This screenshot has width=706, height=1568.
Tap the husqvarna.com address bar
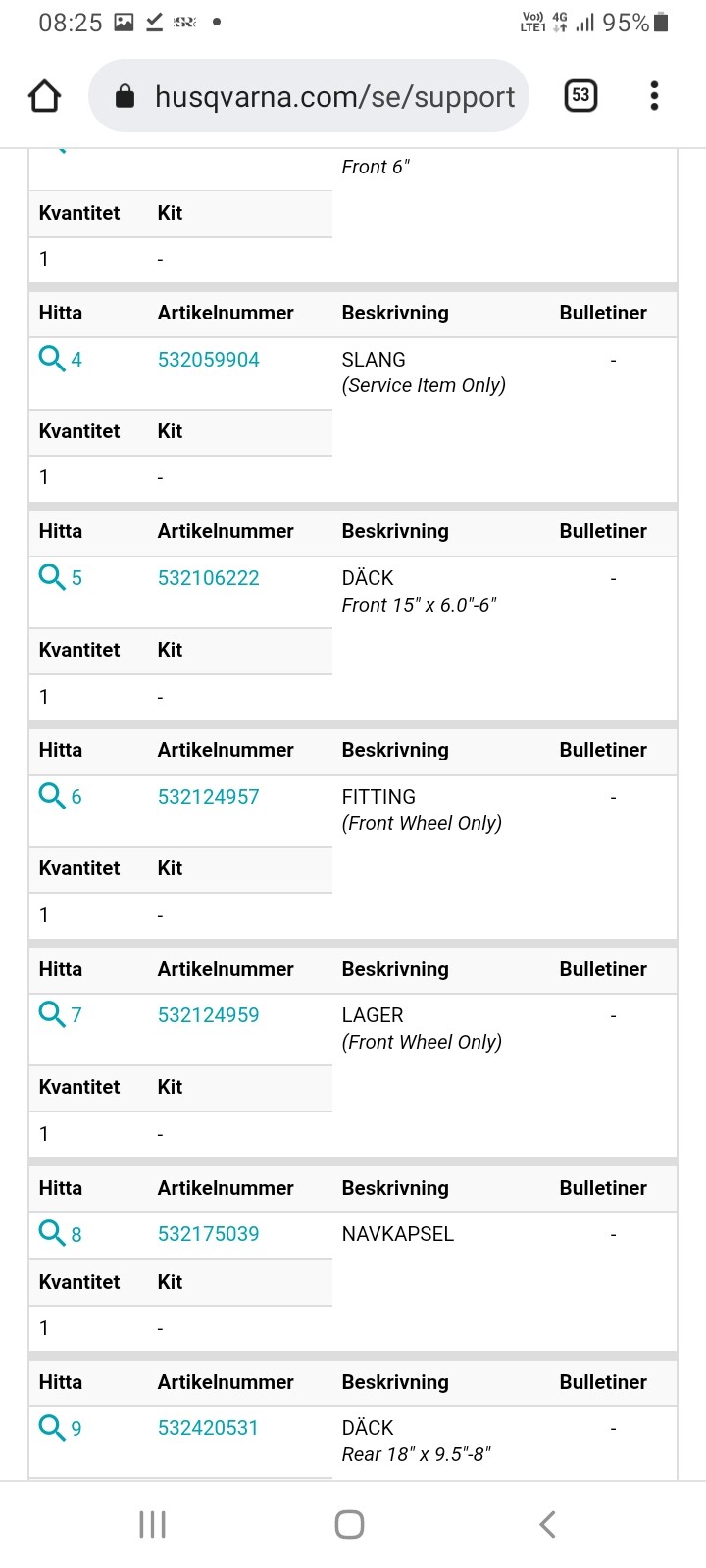coord(333,96)
